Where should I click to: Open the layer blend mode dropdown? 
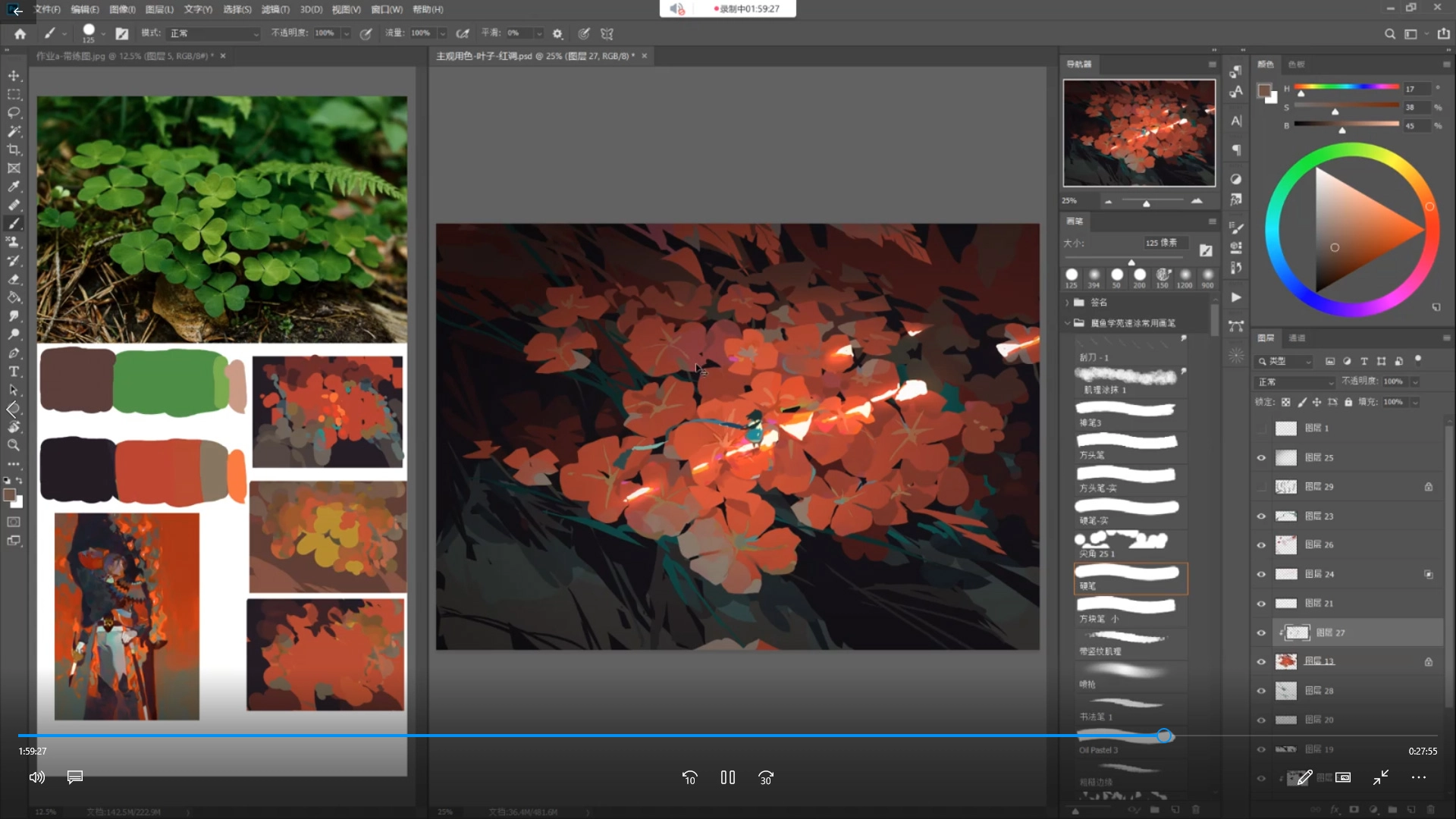click(x=1295, y=381)
